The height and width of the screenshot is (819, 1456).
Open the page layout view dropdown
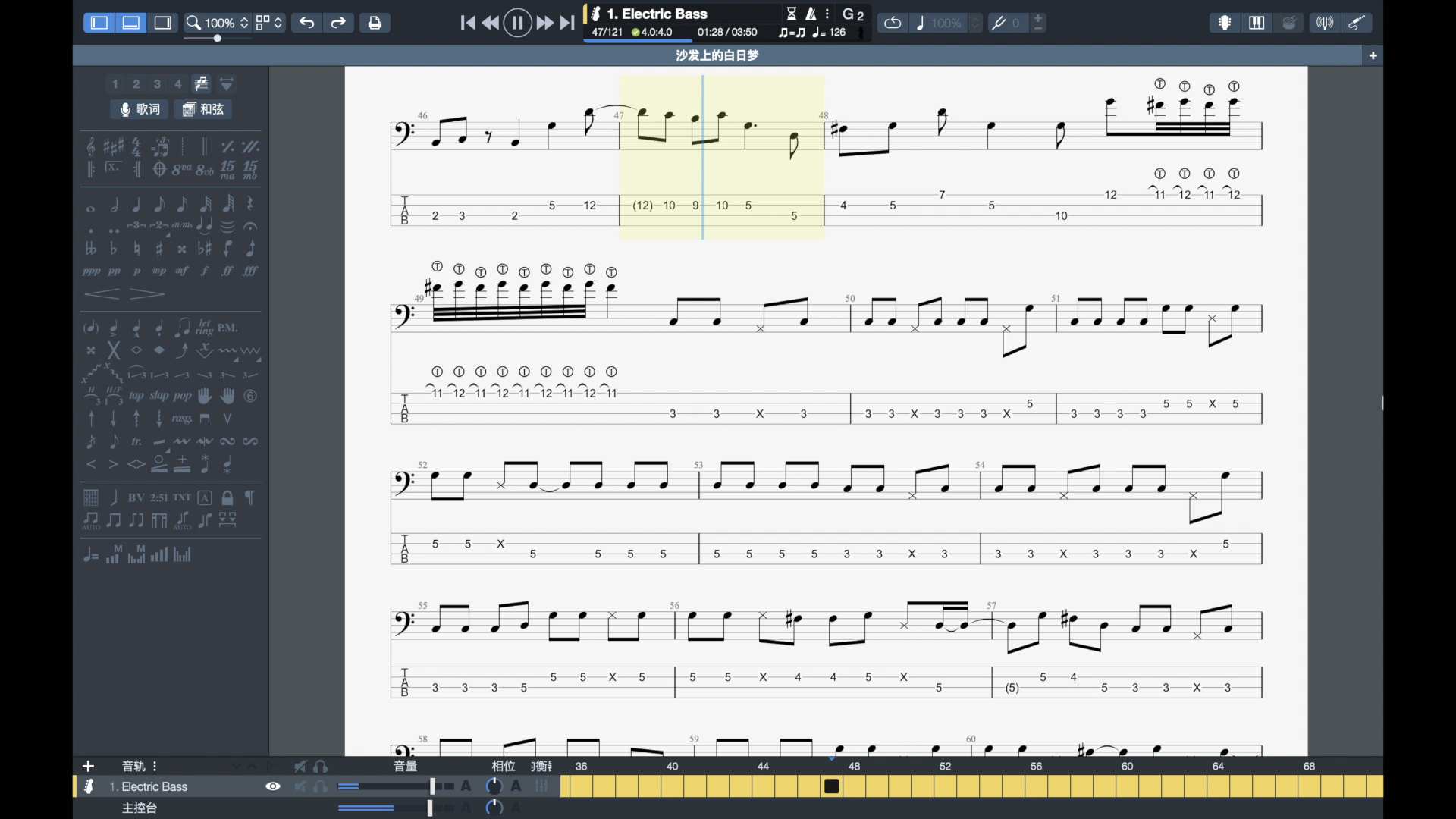(x=269, y=23)
